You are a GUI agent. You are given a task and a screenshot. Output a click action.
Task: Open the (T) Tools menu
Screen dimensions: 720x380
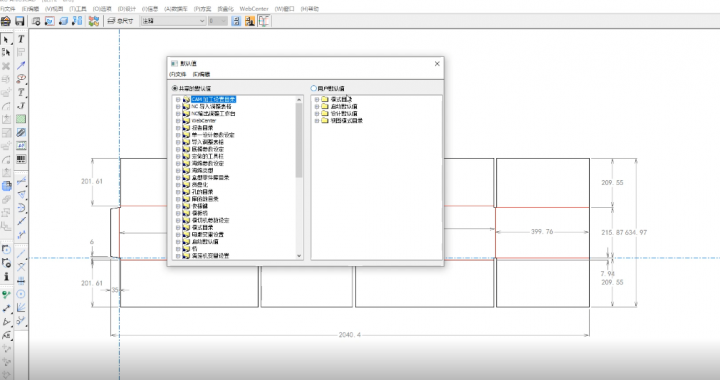click(x=78, y=9)
